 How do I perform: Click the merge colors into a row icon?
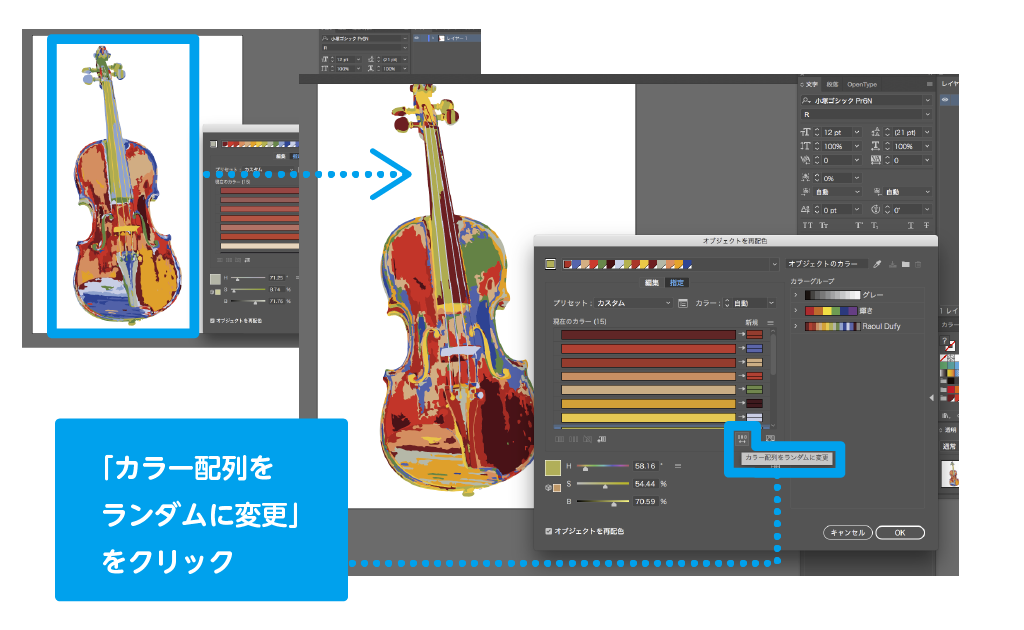point(560,439)
